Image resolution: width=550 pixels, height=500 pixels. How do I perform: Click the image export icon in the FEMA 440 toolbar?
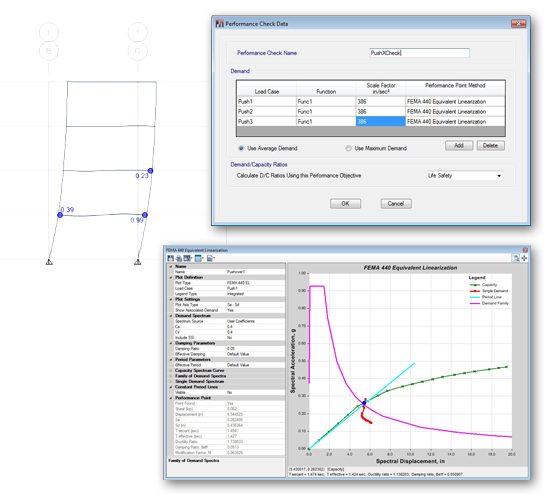tap(188, 258)
